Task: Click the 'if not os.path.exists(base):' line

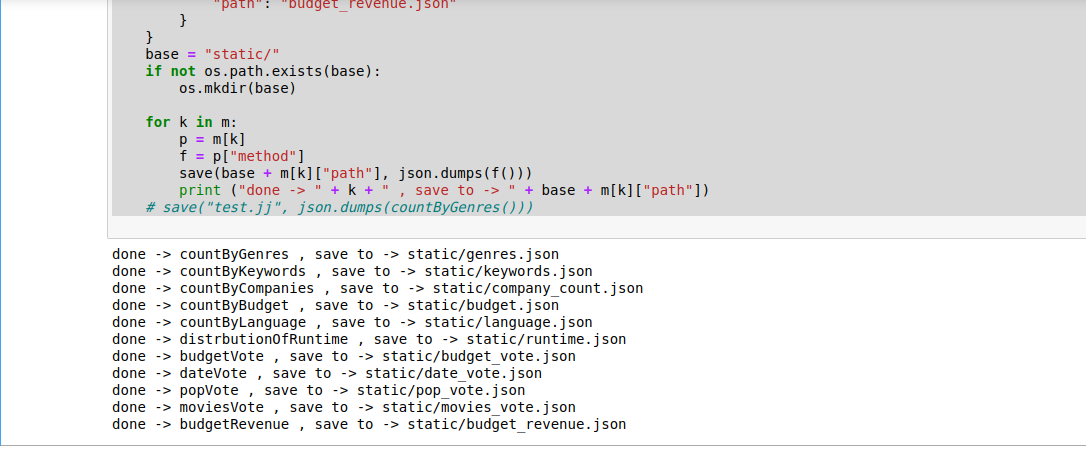Action: (263, 71)
